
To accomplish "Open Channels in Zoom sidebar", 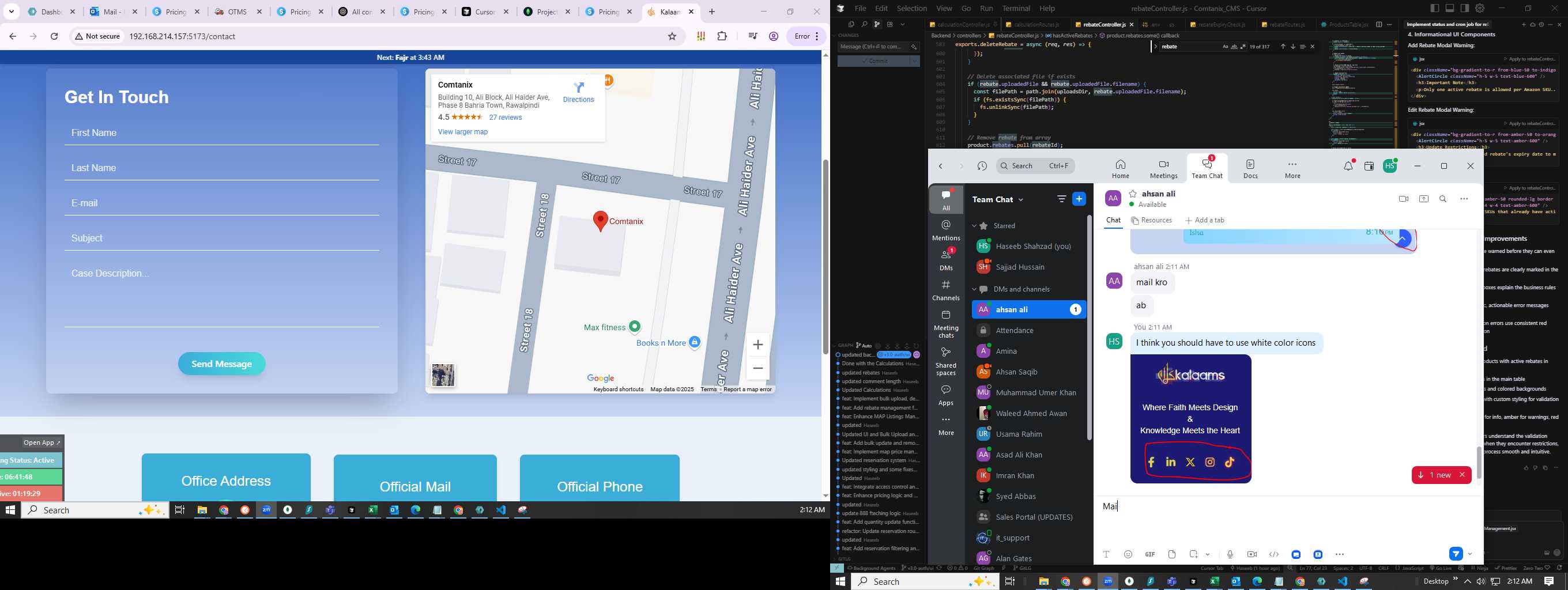I will (946, 290).
